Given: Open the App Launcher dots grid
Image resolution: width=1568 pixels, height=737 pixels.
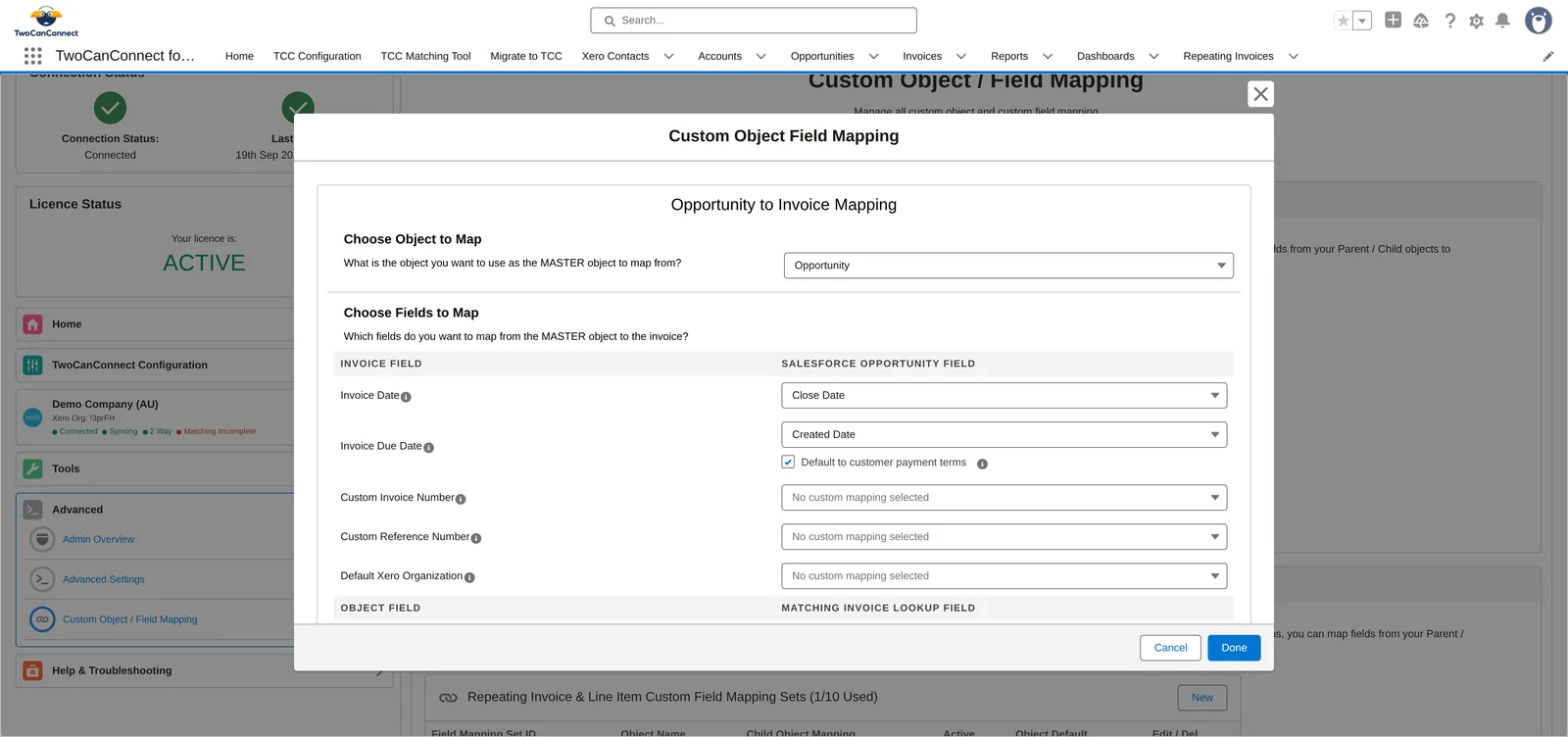Looking at the screenshot, I should pyautogui.click(x=33, y=56).
